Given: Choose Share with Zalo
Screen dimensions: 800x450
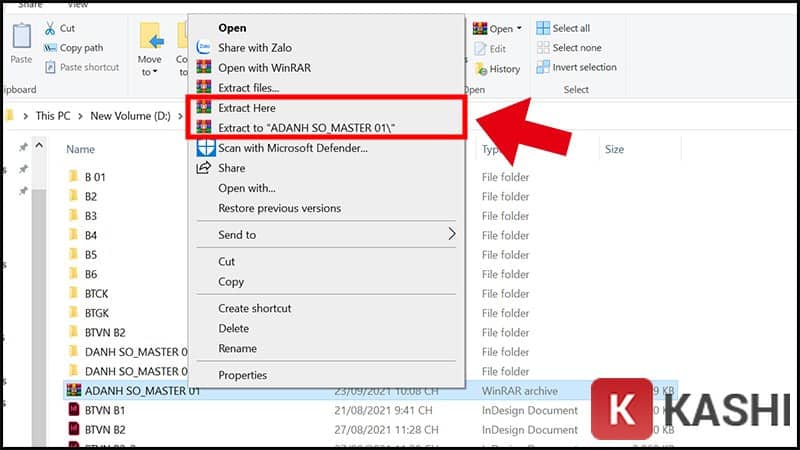Looking at the screenshot, I should point(327,47).
